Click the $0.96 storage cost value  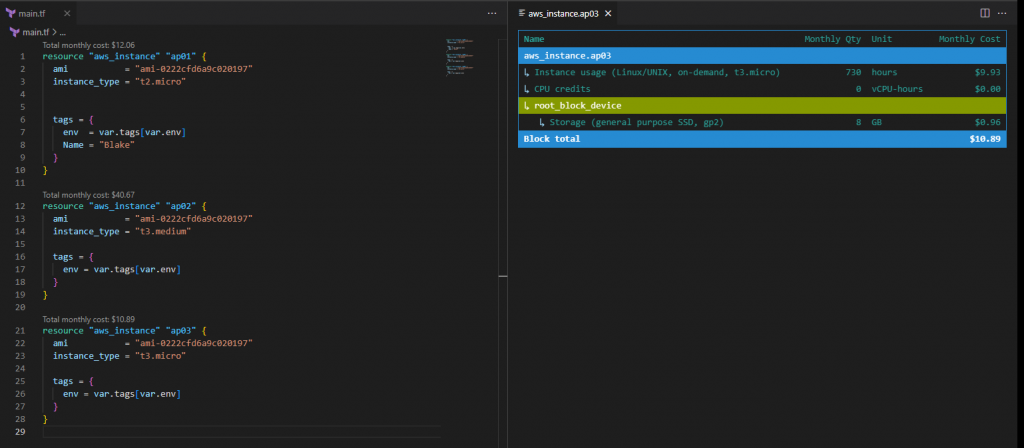pyautogui.click(x=987, y=122)
